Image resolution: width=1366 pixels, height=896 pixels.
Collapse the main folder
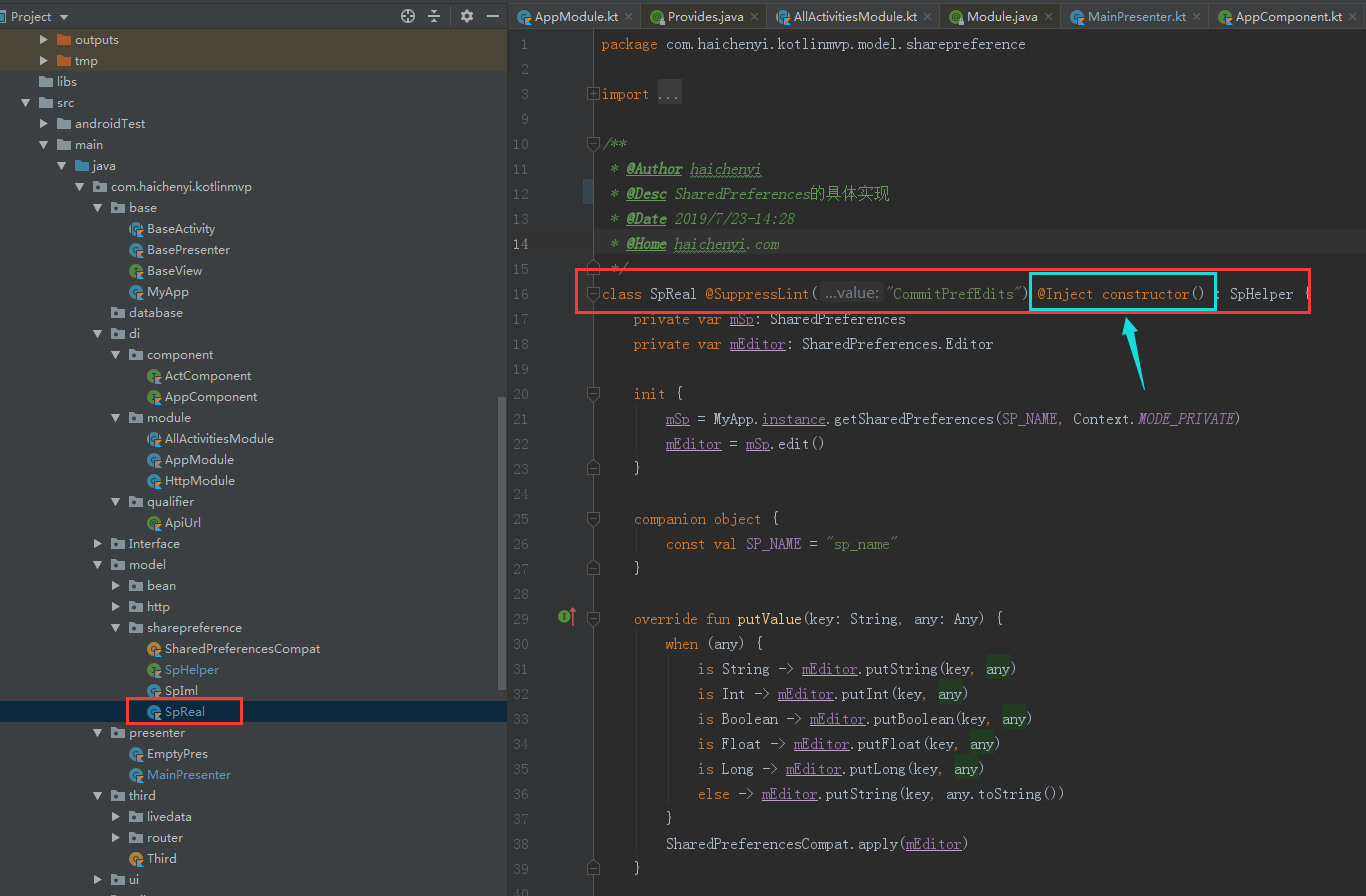(43, 145)
